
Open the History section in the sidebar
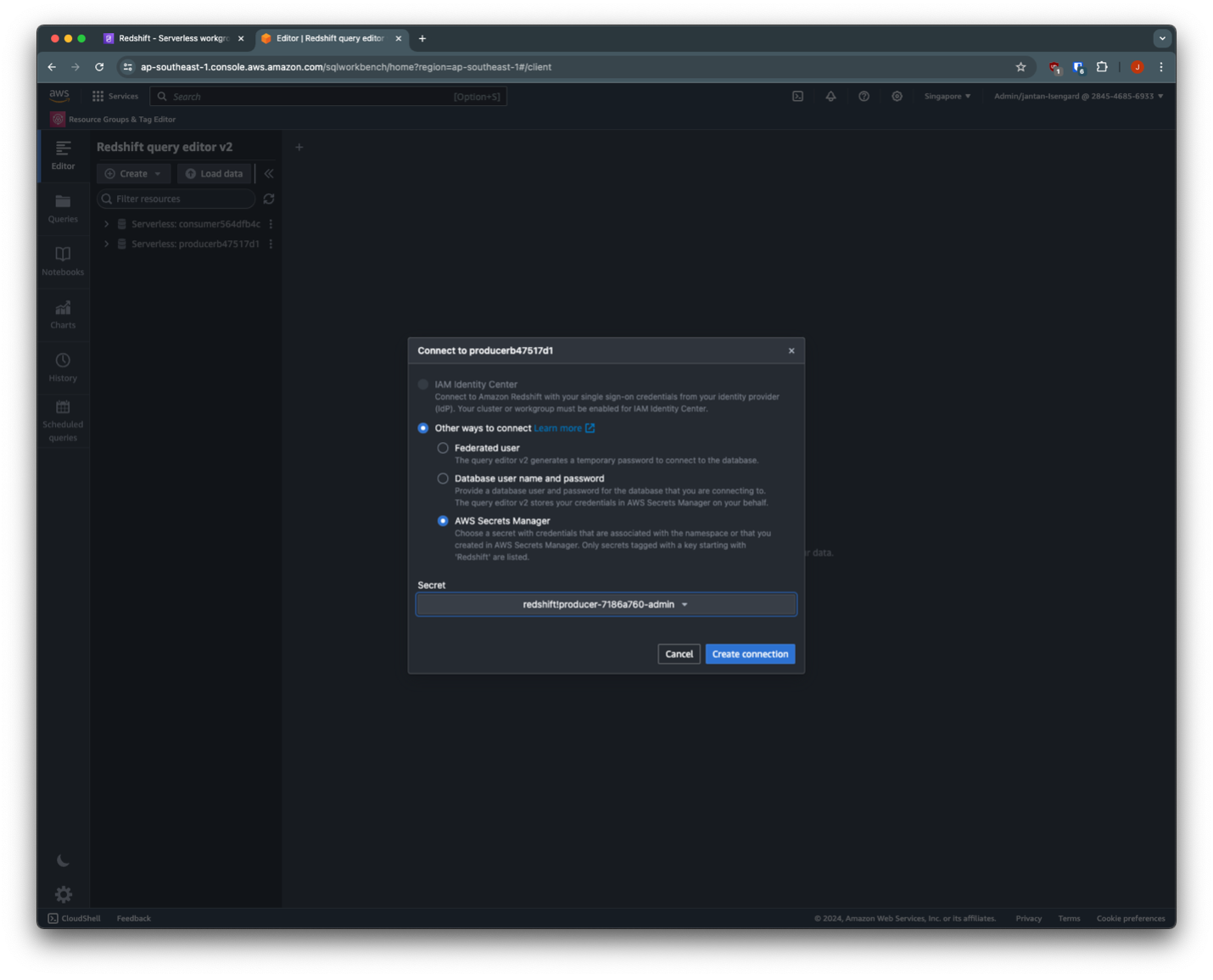[x=63, y=367]
